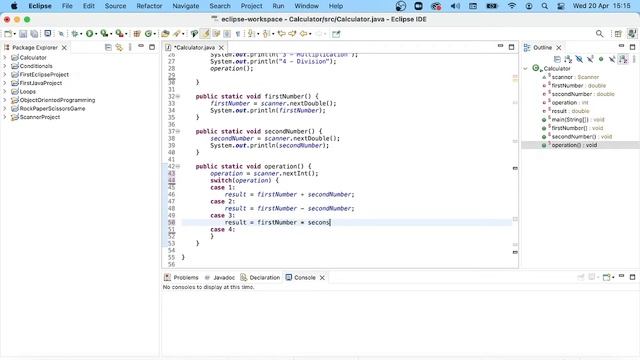Click editor line 50 with cursor text
Viewport: 640px width, 360px height.
[347, 222]
